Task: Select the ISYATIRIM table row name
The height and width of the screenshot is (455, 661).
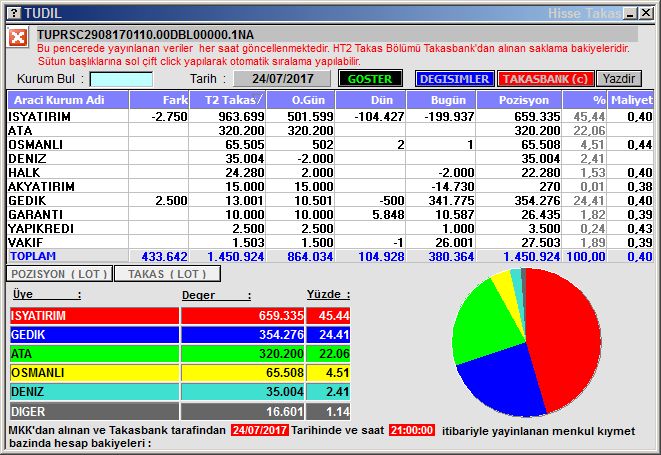Action: [40, 117]
